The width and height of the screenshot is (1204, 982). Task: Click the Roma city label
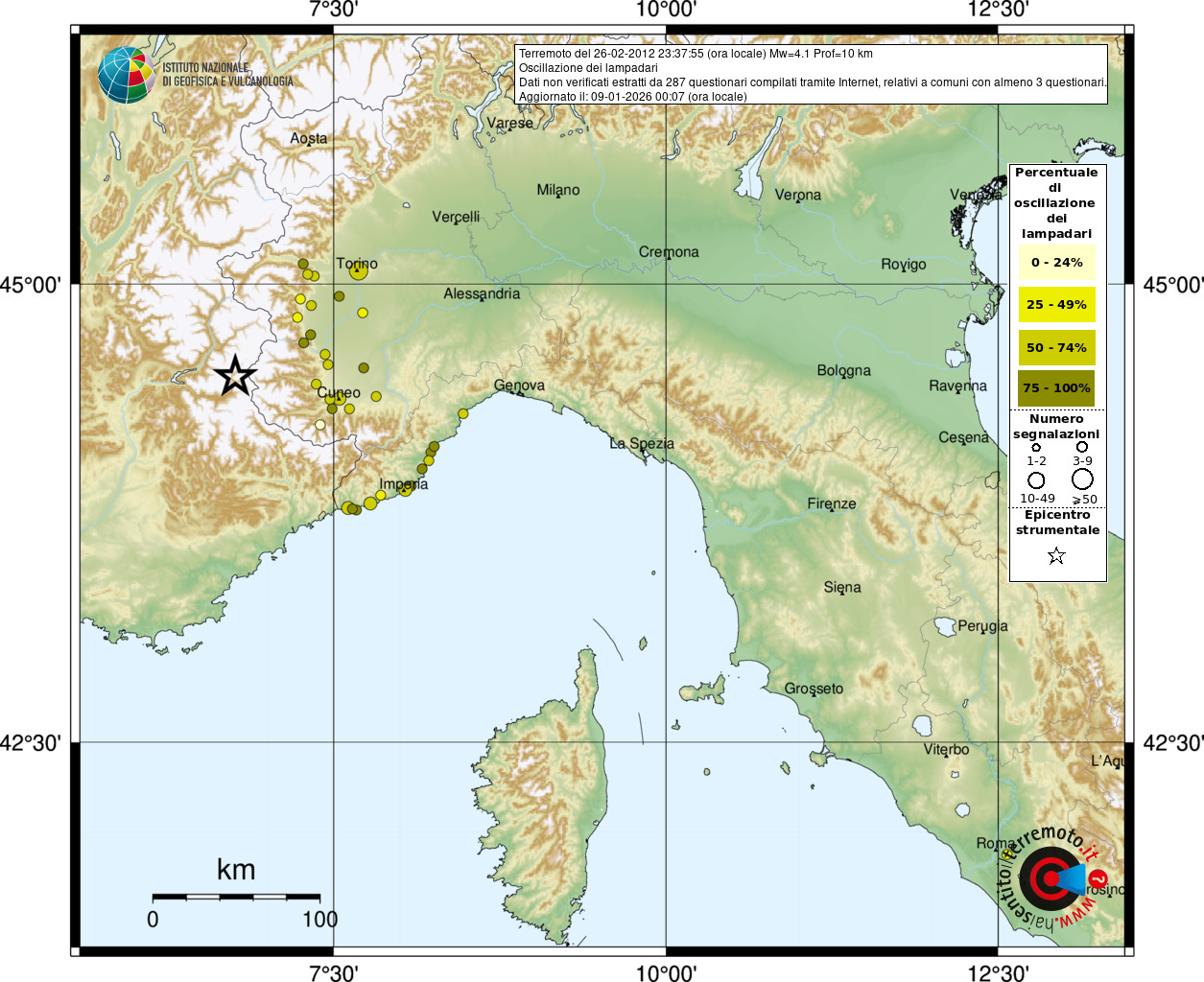click(994, 843)
